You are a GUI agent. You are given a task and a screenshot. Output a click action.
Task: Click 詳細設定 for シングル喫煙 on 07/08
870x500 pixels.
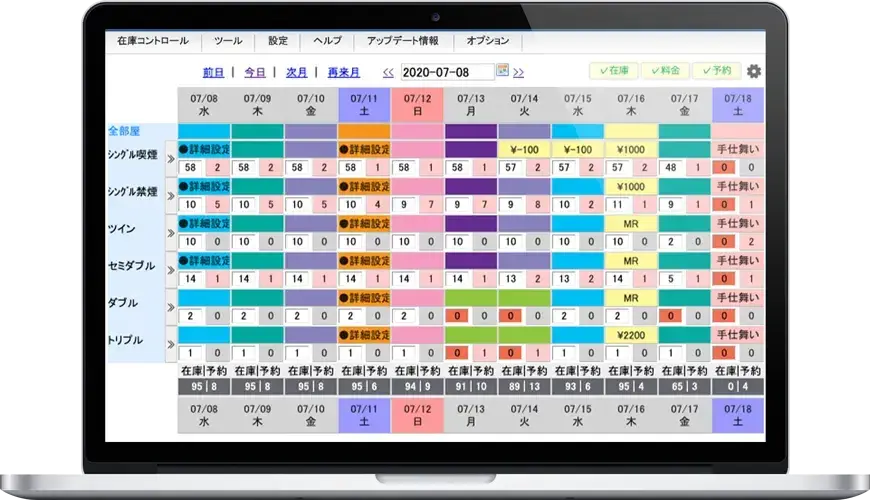[x=204, y=149]
